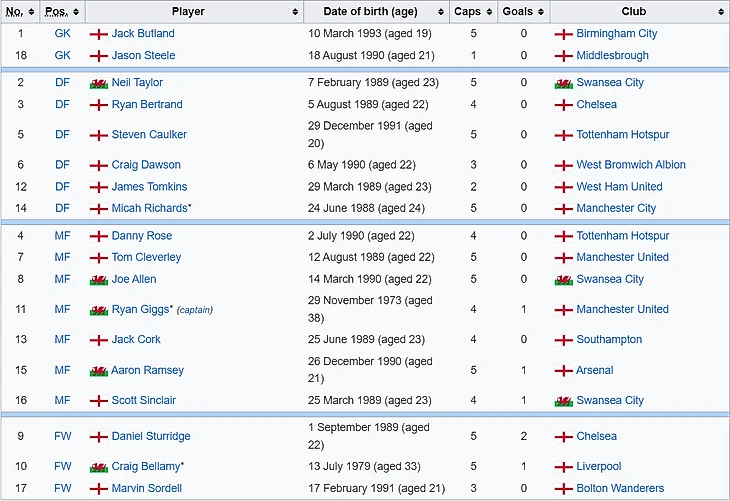The width and height of the screenshot is (730, 501).
Task: Open the captain link next to Giggs
Action: (195, 310)
